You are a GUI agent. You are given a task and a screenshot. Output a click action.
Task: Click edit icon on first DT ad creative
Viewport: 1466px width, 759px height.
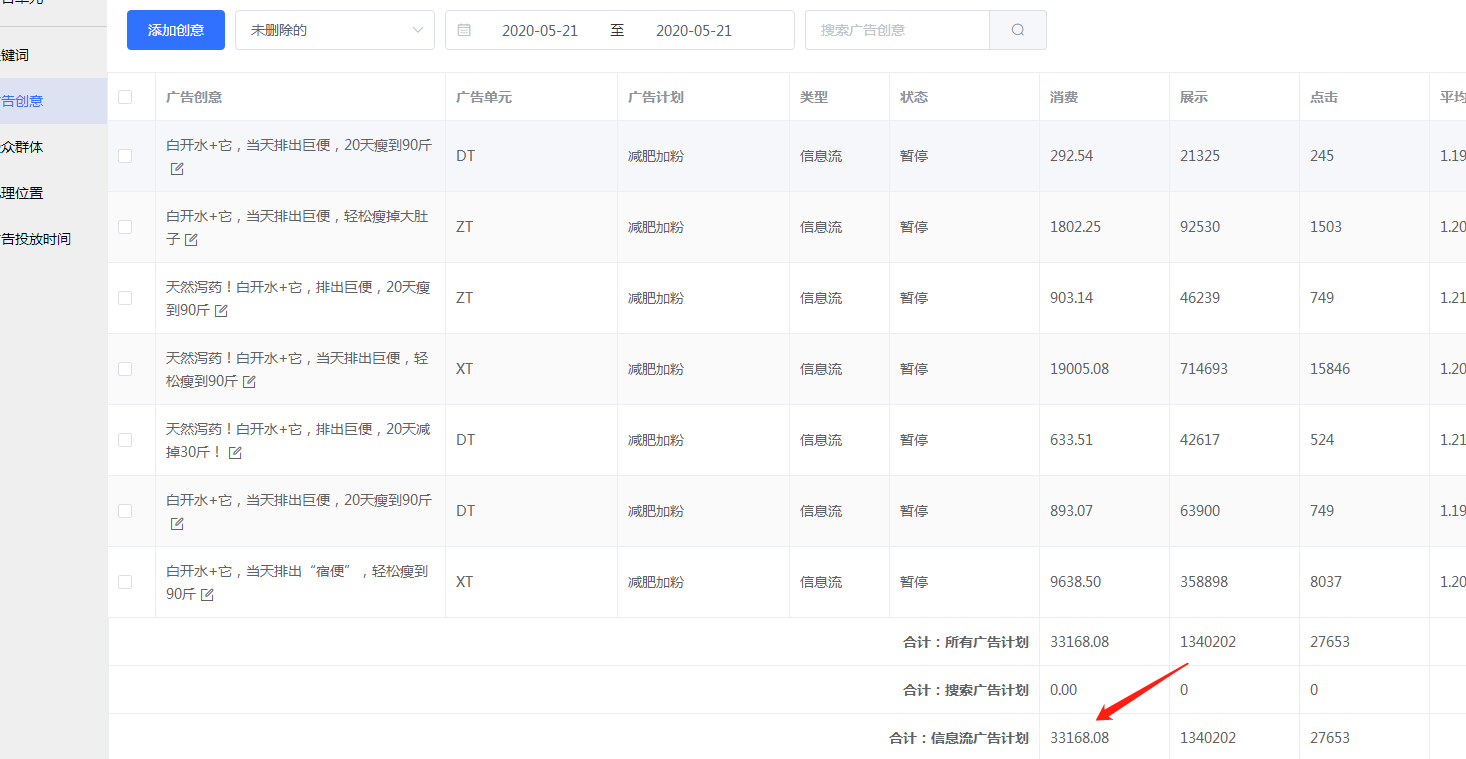click(177, 169)
